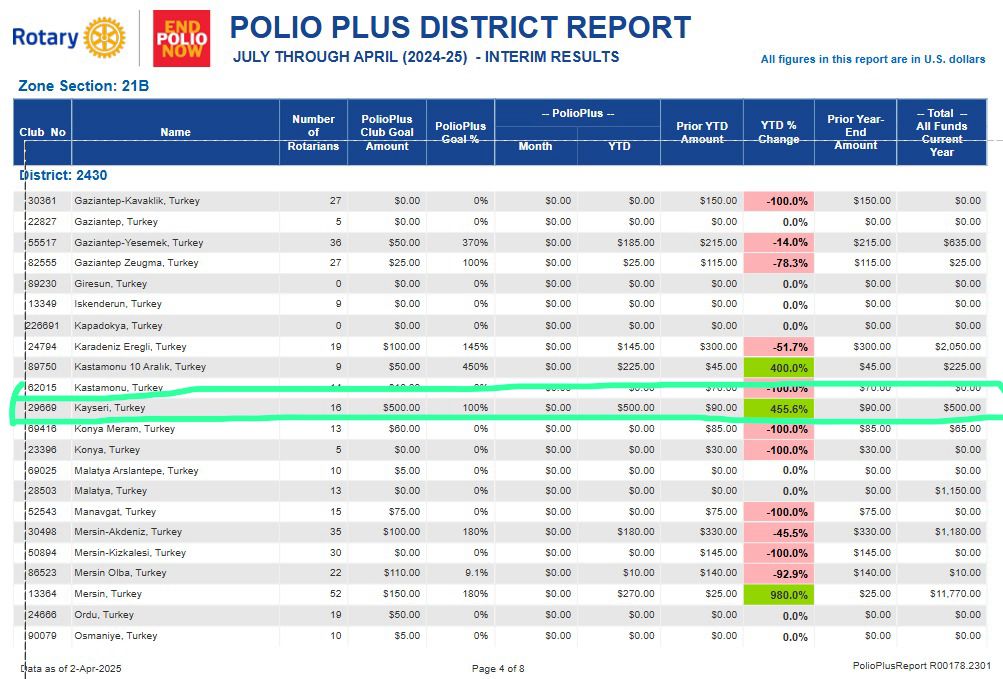The width and height of the screenshot is (1003, 679).
Task: Click the Page 4 of 8 footer
Action: (498, 669)
